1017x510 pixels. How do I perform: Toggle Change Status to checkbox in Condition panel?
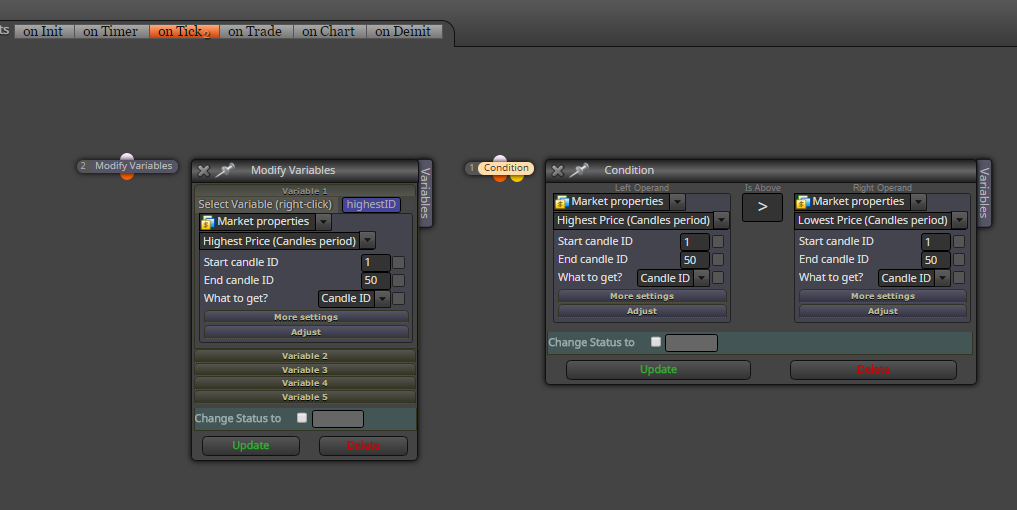[x=656, y=342]
